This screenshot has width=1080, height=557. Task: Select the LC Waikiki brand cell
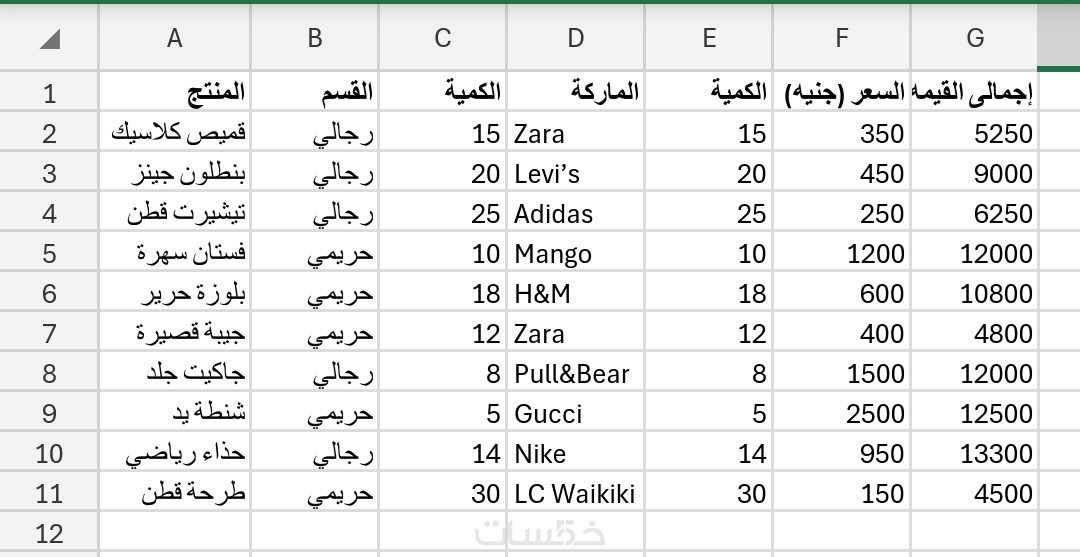575,494
